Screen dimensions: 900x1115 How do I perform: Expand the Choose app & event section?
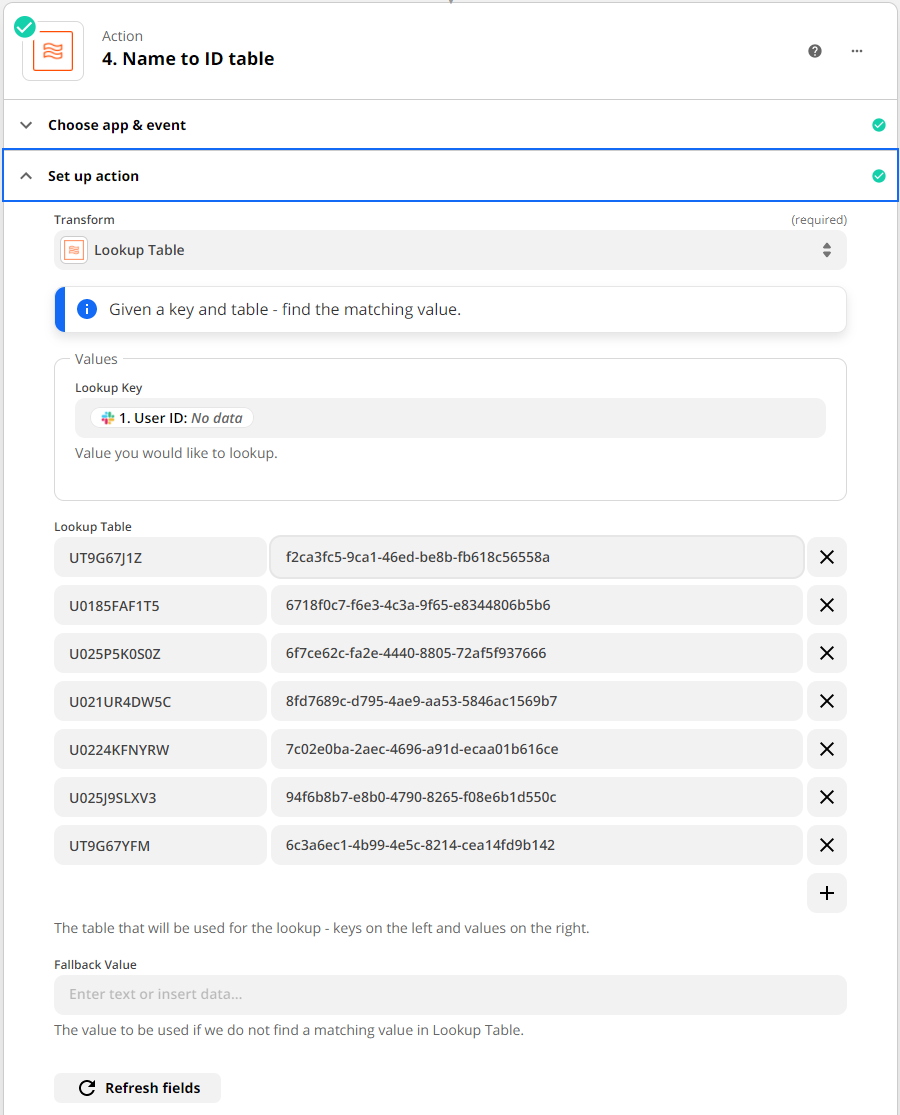click(117, 125)
